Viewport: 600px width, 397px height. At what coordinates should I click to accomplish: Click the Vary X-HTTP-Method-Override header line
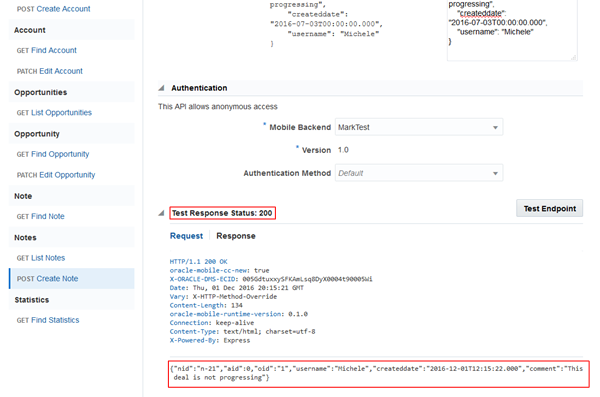[x=223, y=297]
